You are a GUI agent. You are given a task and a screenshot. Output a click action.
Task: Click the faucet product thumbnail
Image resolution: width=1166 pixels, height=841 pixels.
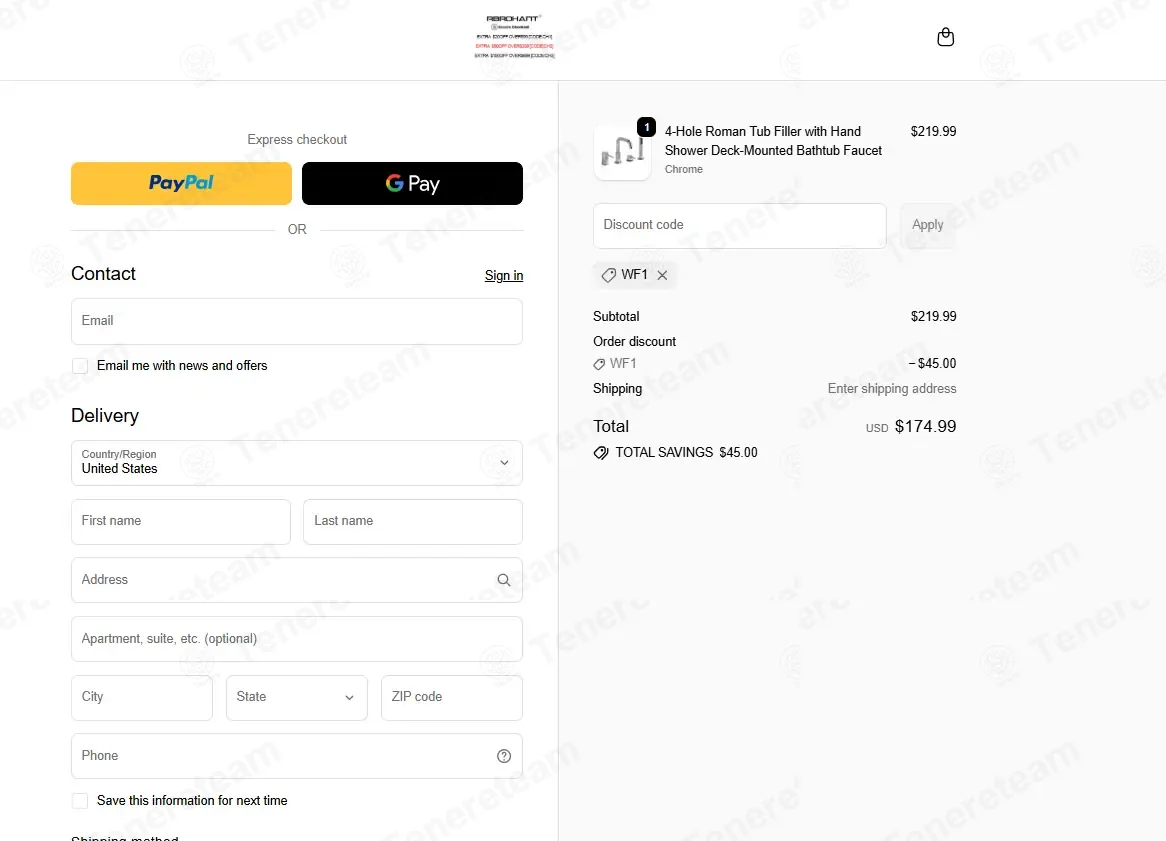click(x=622, y=152)
